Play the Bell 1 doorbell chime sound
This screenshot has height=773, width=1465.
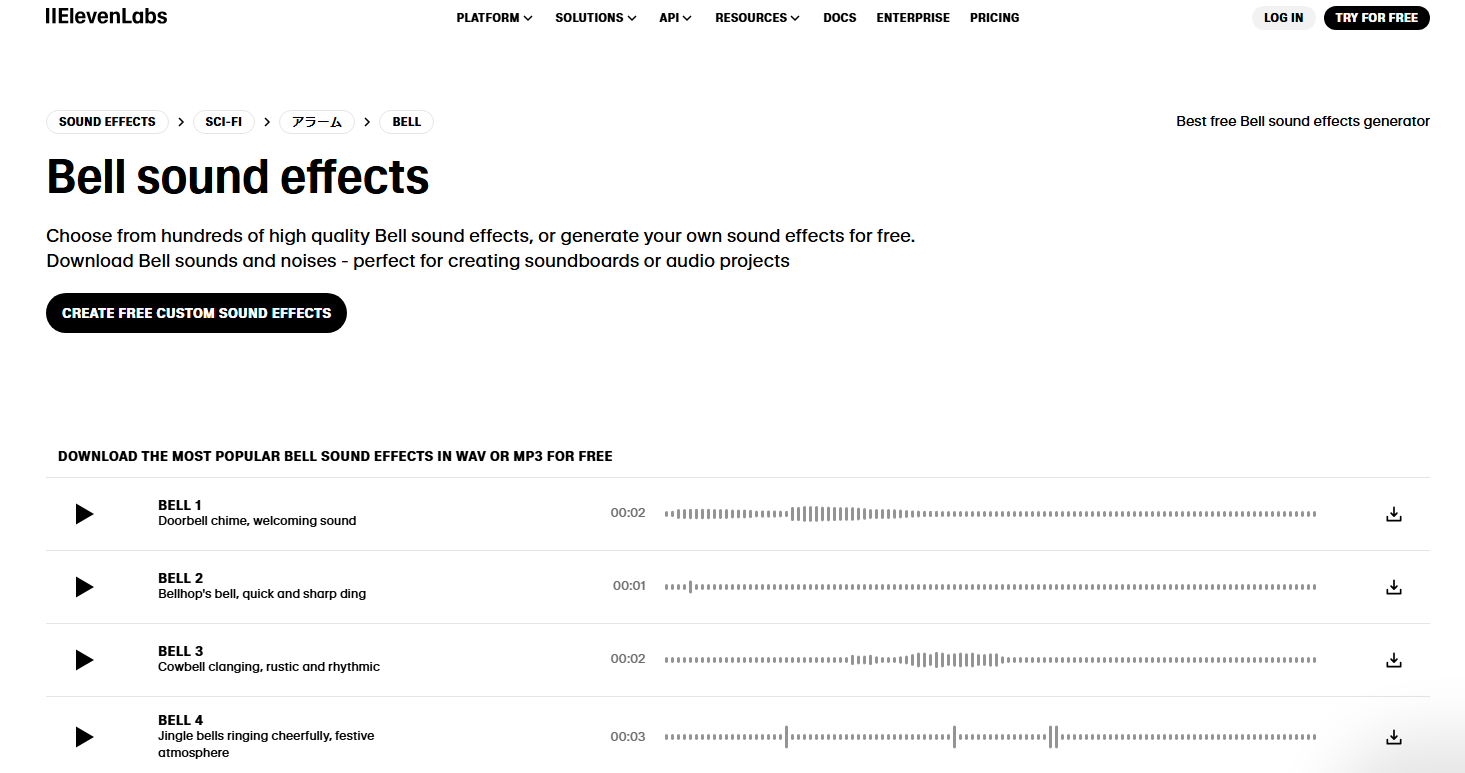[84, 514]
